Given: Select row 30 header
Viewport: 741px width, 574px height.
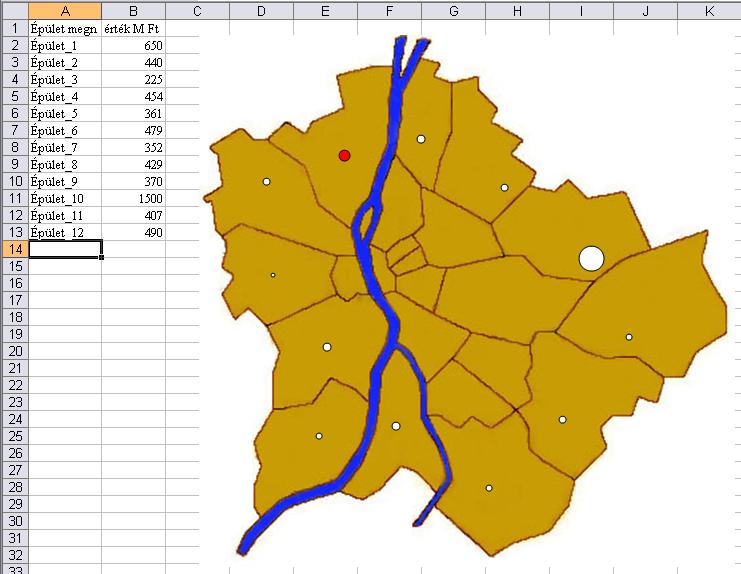Looking at the screenshot, I should coord(14,521).
